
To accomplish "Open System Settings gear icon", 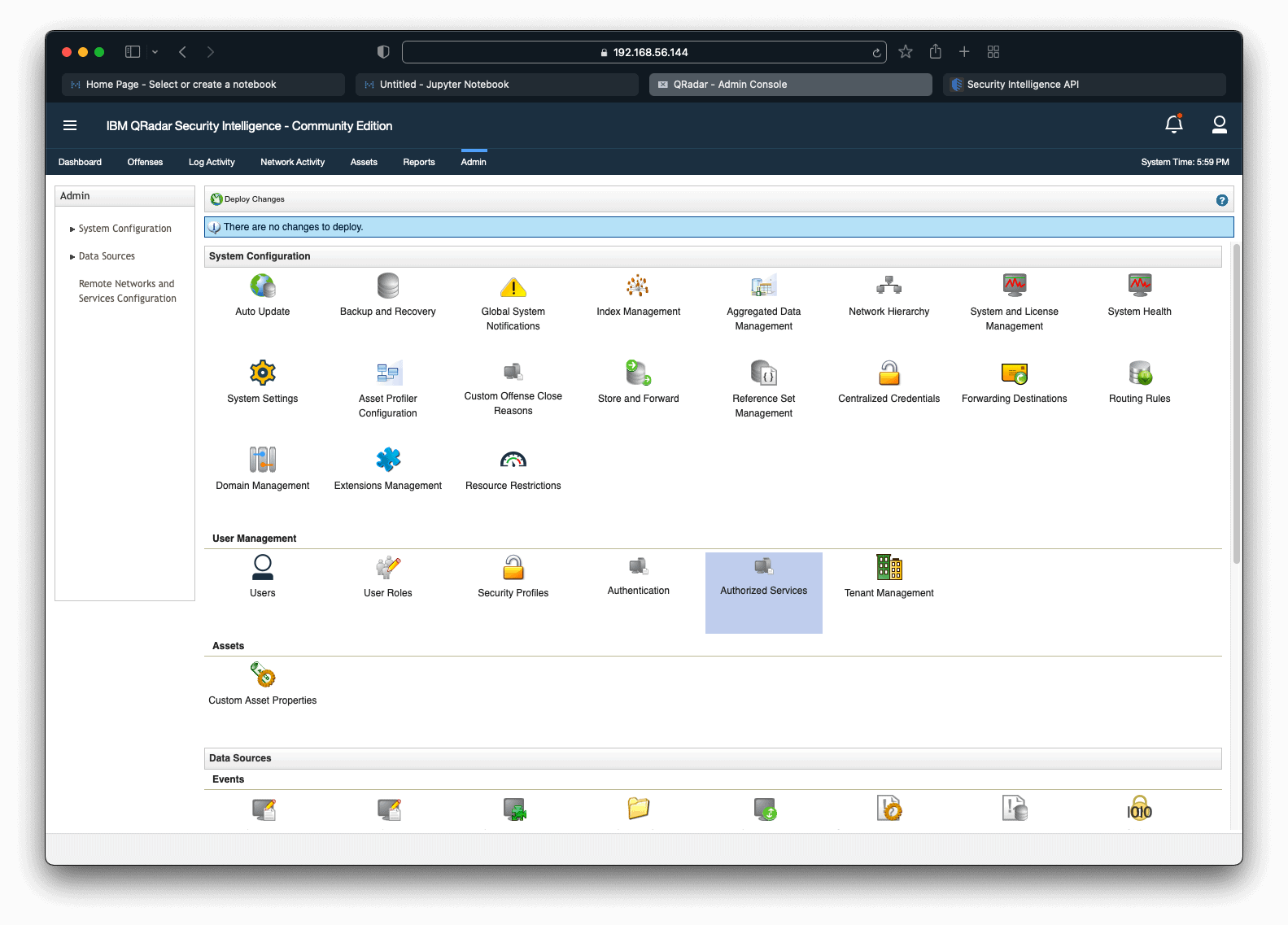I will click(262, 373).
